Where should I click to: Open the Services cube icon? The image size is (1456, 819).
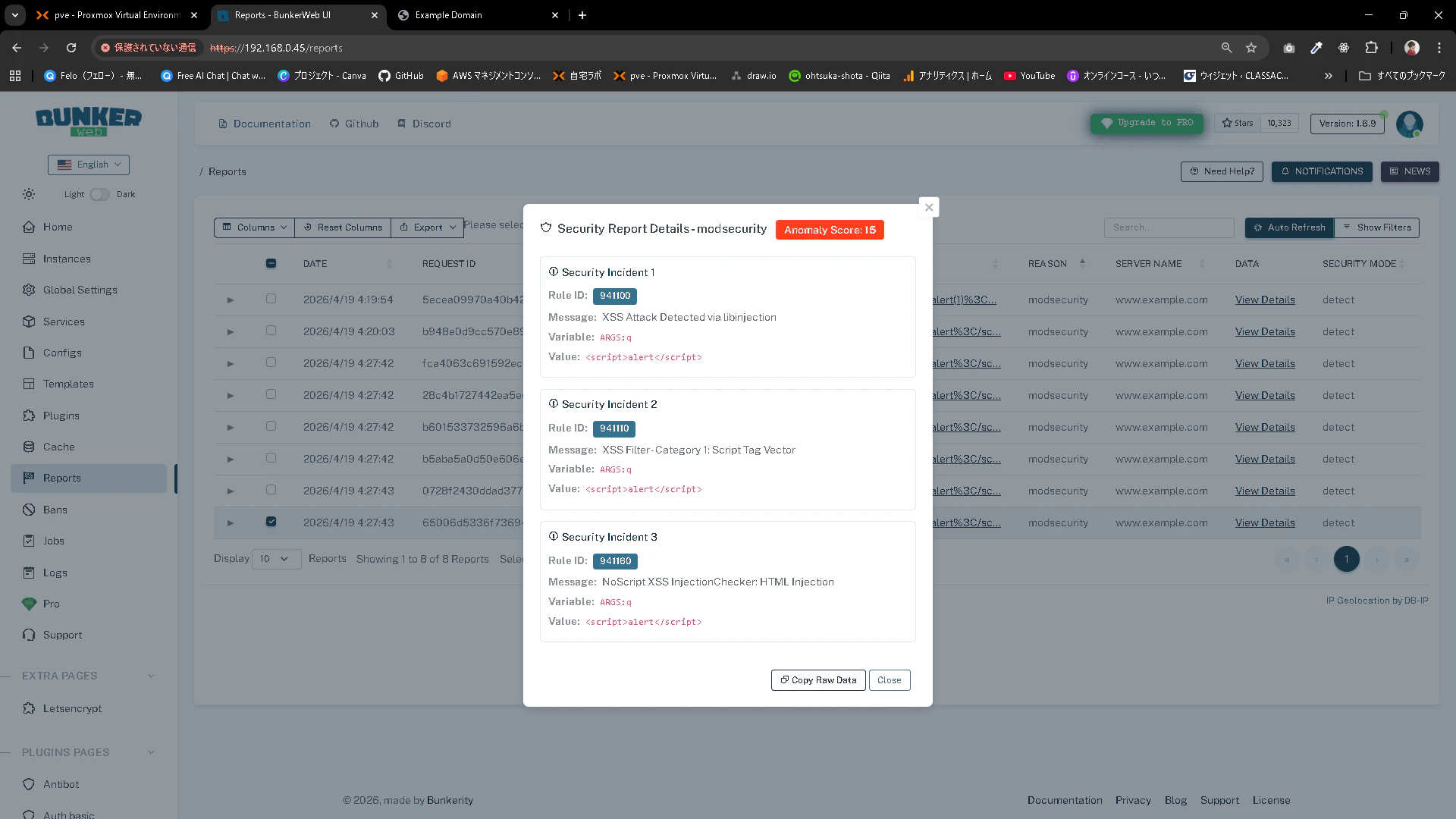click(x=29, y=322)
